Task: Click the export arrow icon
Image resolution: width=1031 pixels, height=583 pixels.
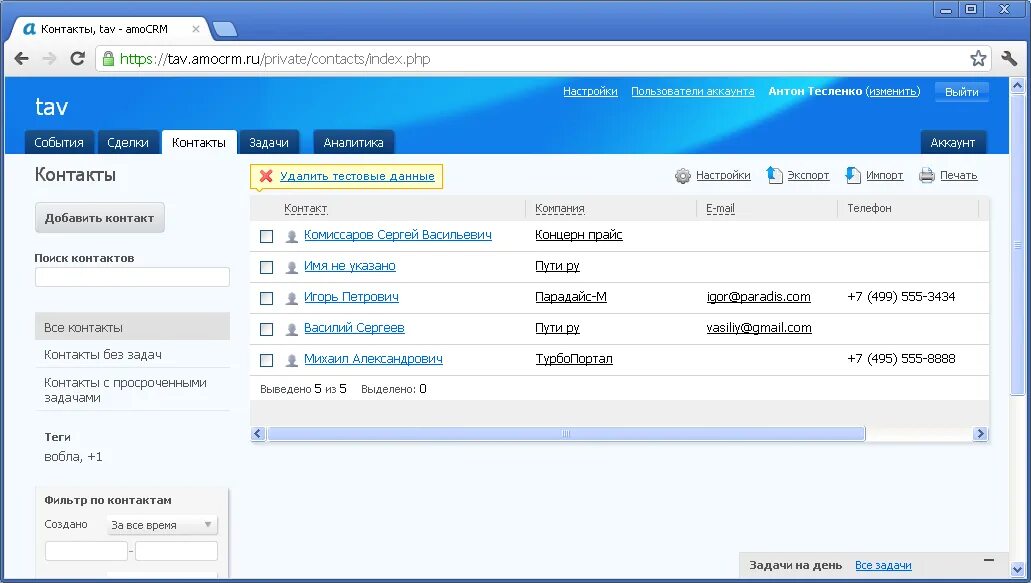Action: 774,175
